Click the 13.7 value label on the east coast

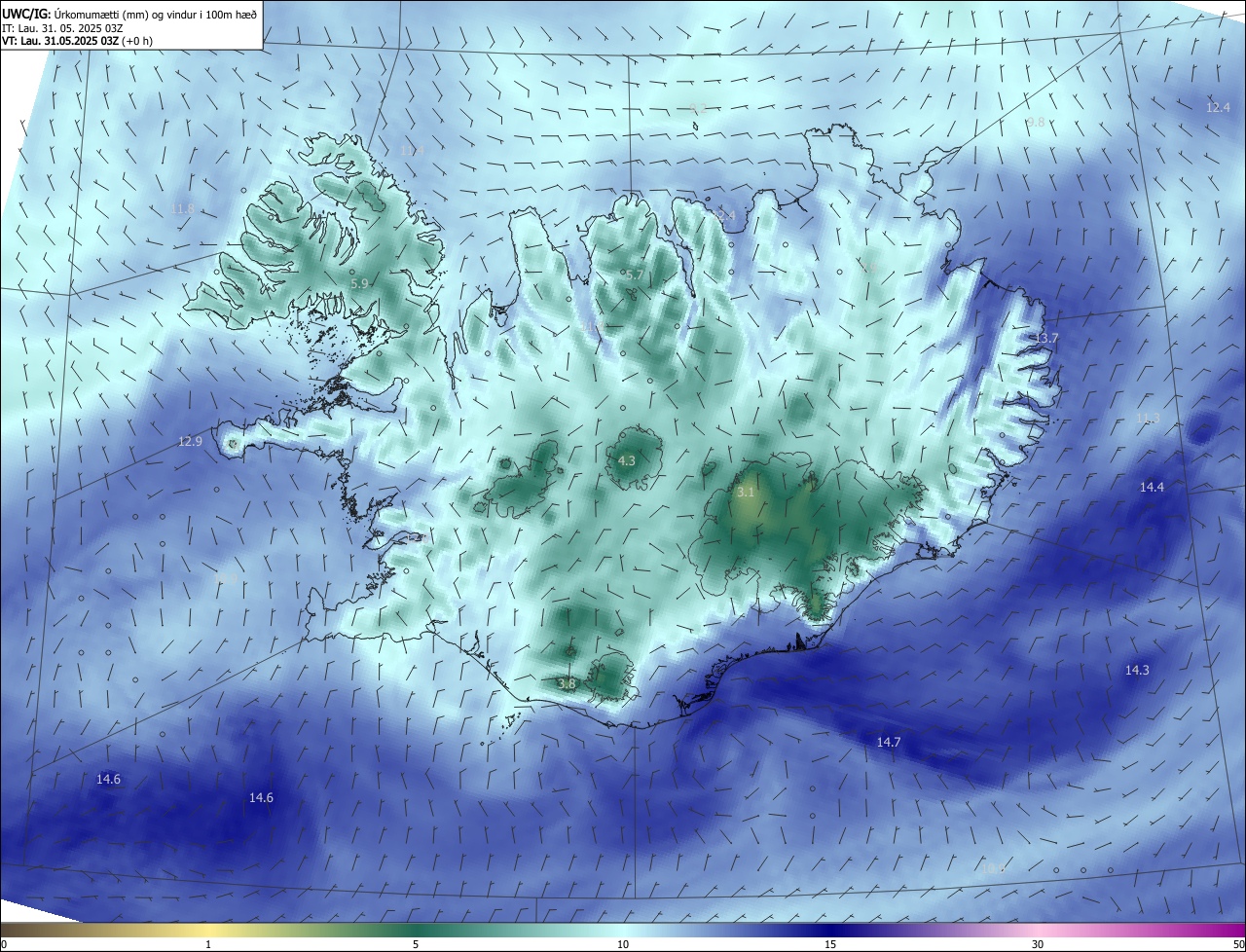(1045, 338)
